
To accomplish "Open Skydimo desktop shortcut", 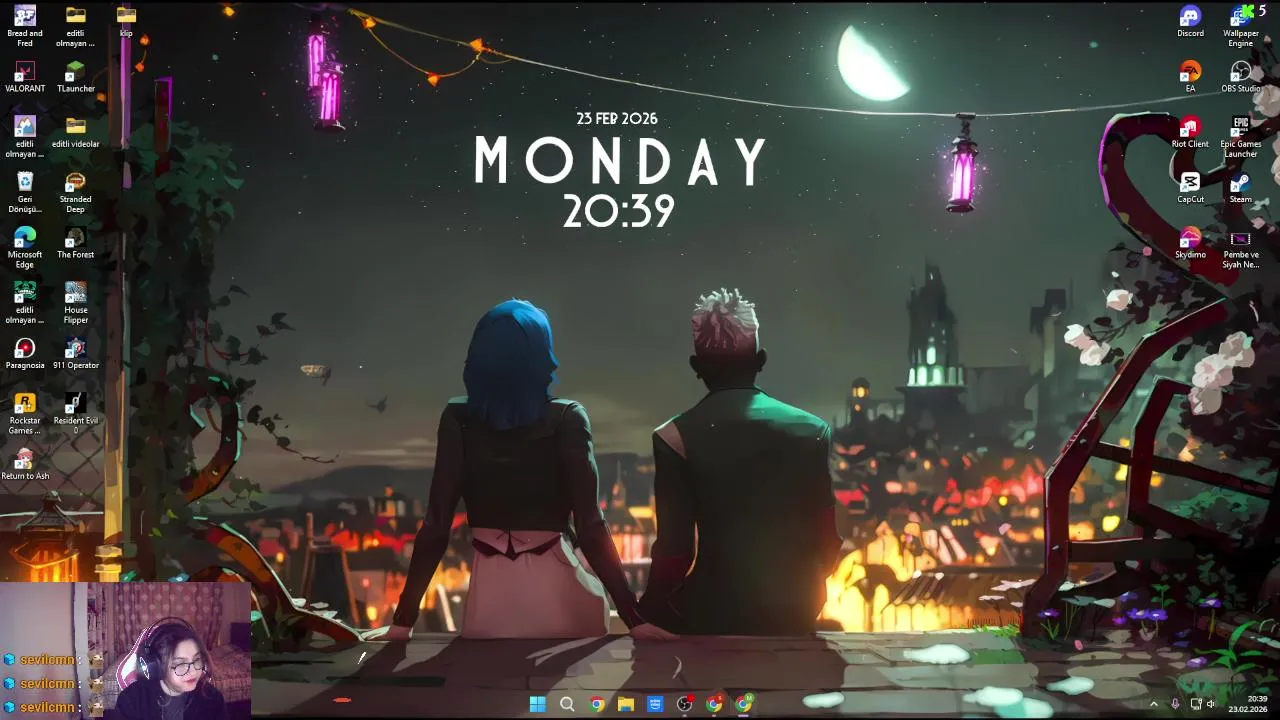I will 1190,243.
